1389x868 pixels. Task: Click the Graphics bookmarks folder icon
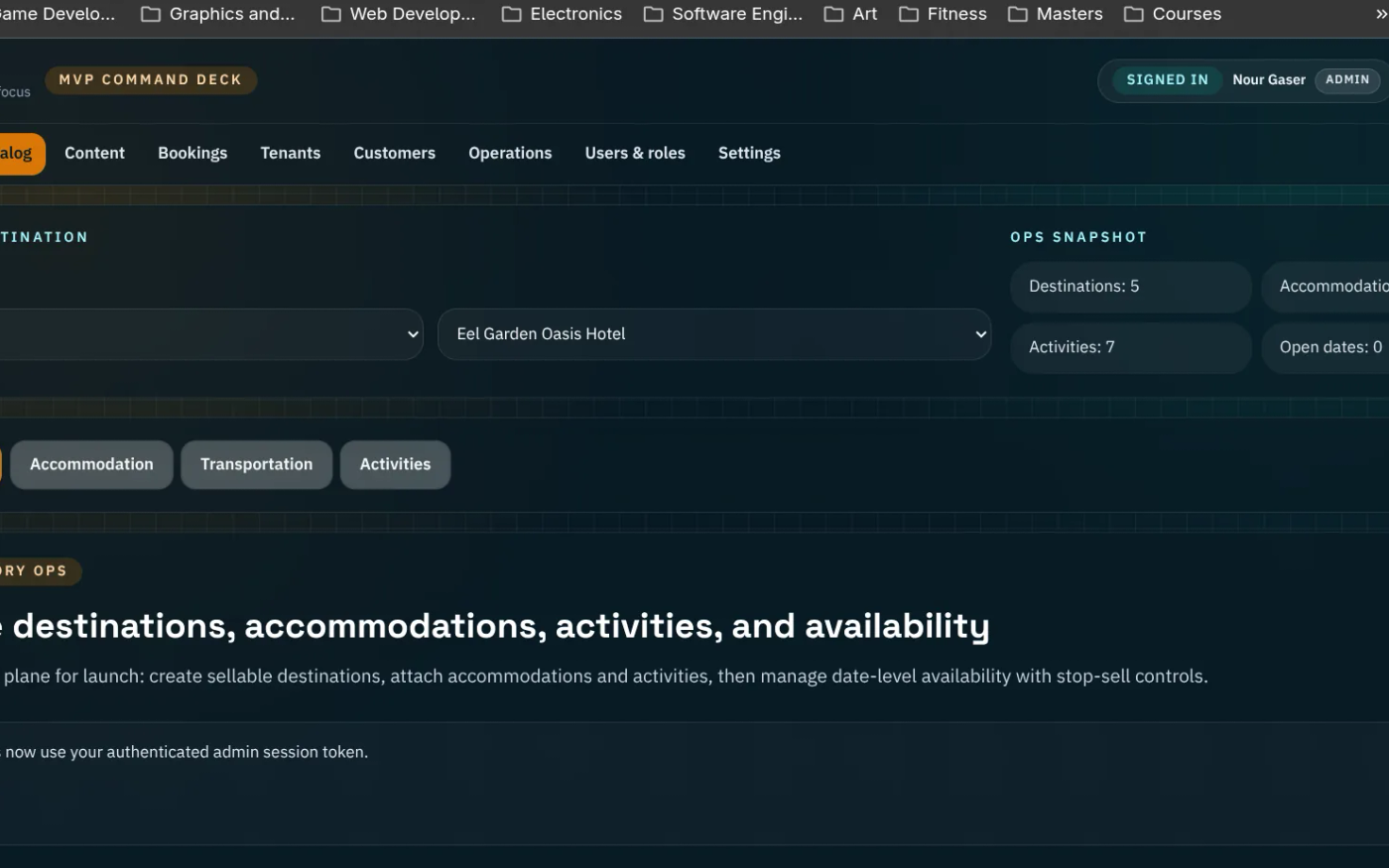coord(150,14)
